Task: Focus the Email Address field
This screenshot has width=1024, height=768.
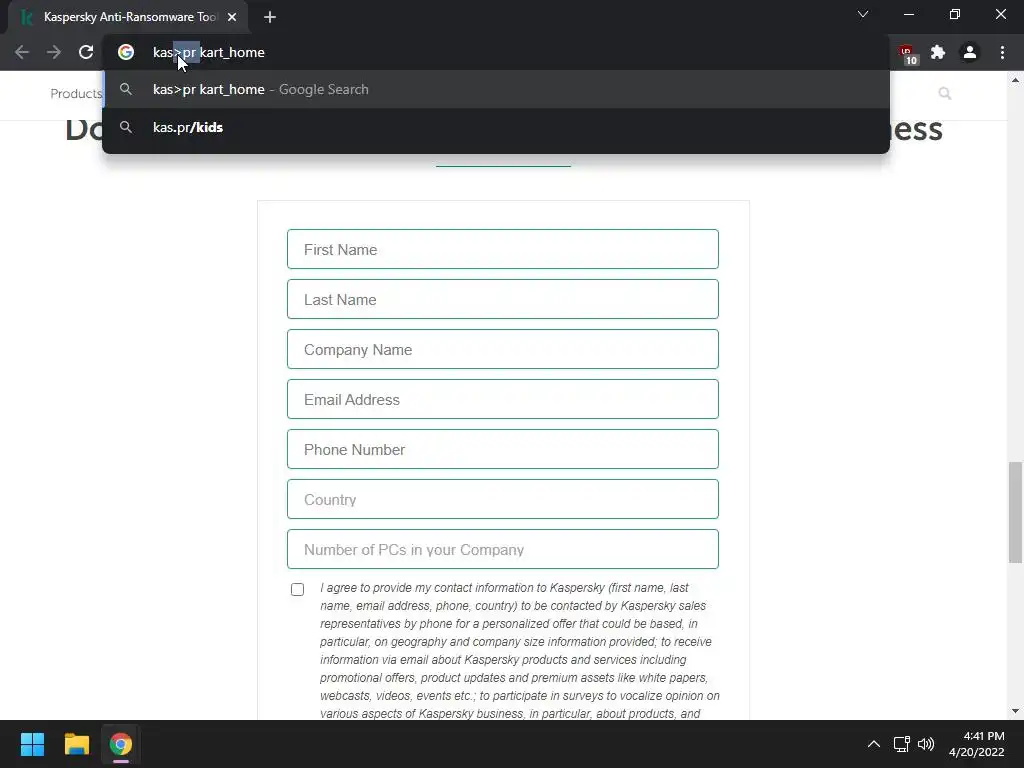Action: (503, 399)
